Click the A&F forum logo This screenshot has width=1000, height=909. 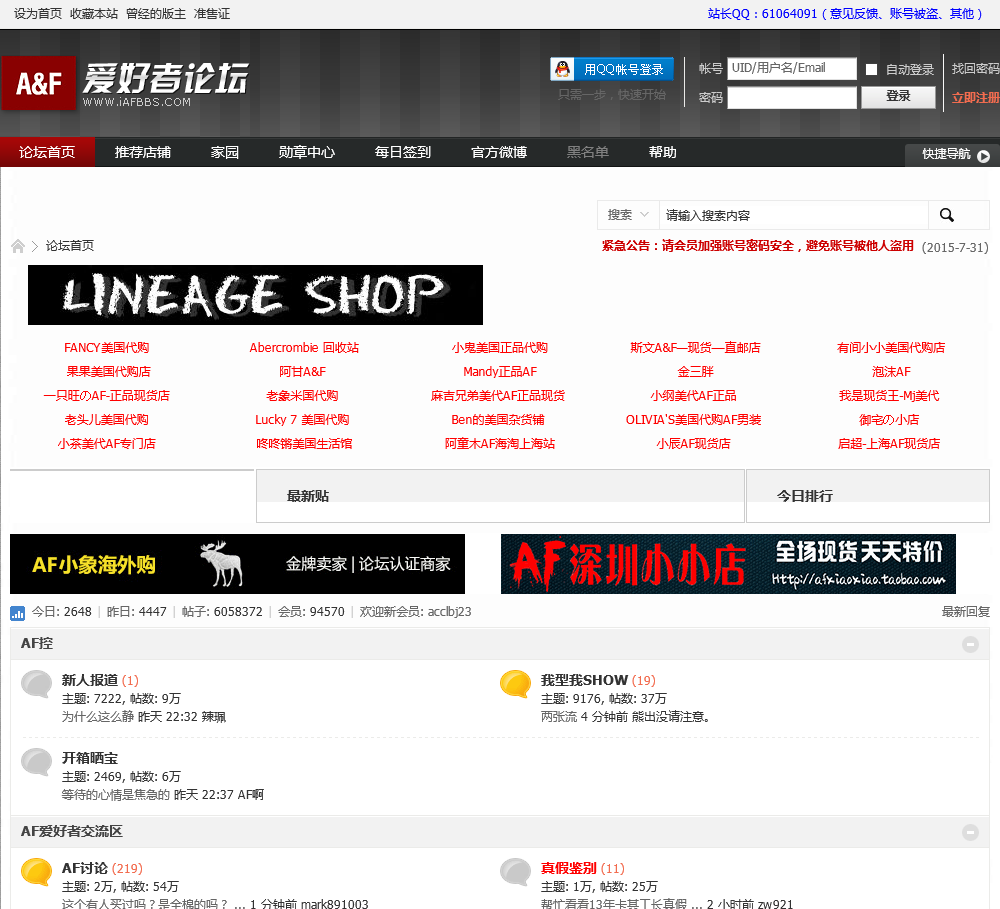pos(125,83)
